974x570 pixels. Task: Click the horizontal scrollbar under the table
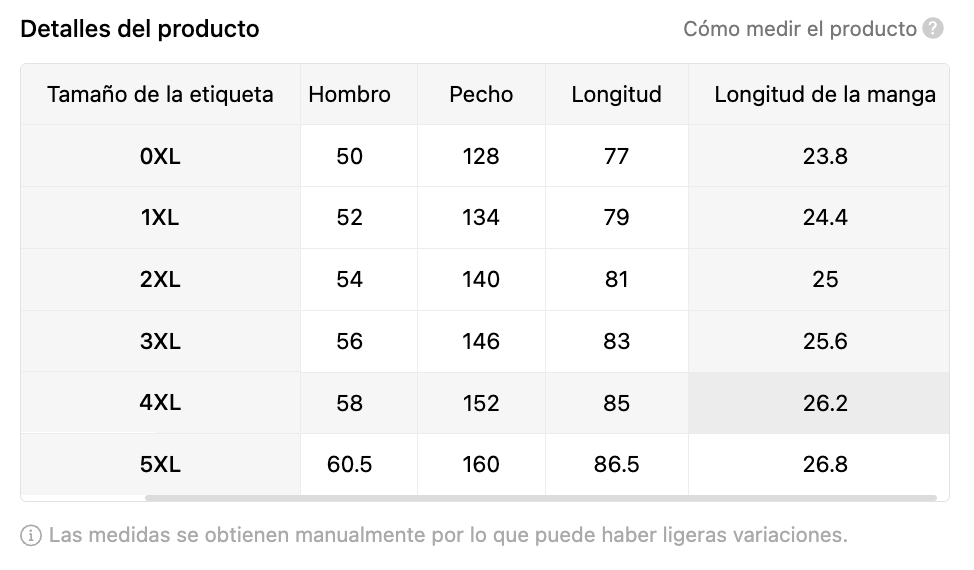(x=540, y=498)
